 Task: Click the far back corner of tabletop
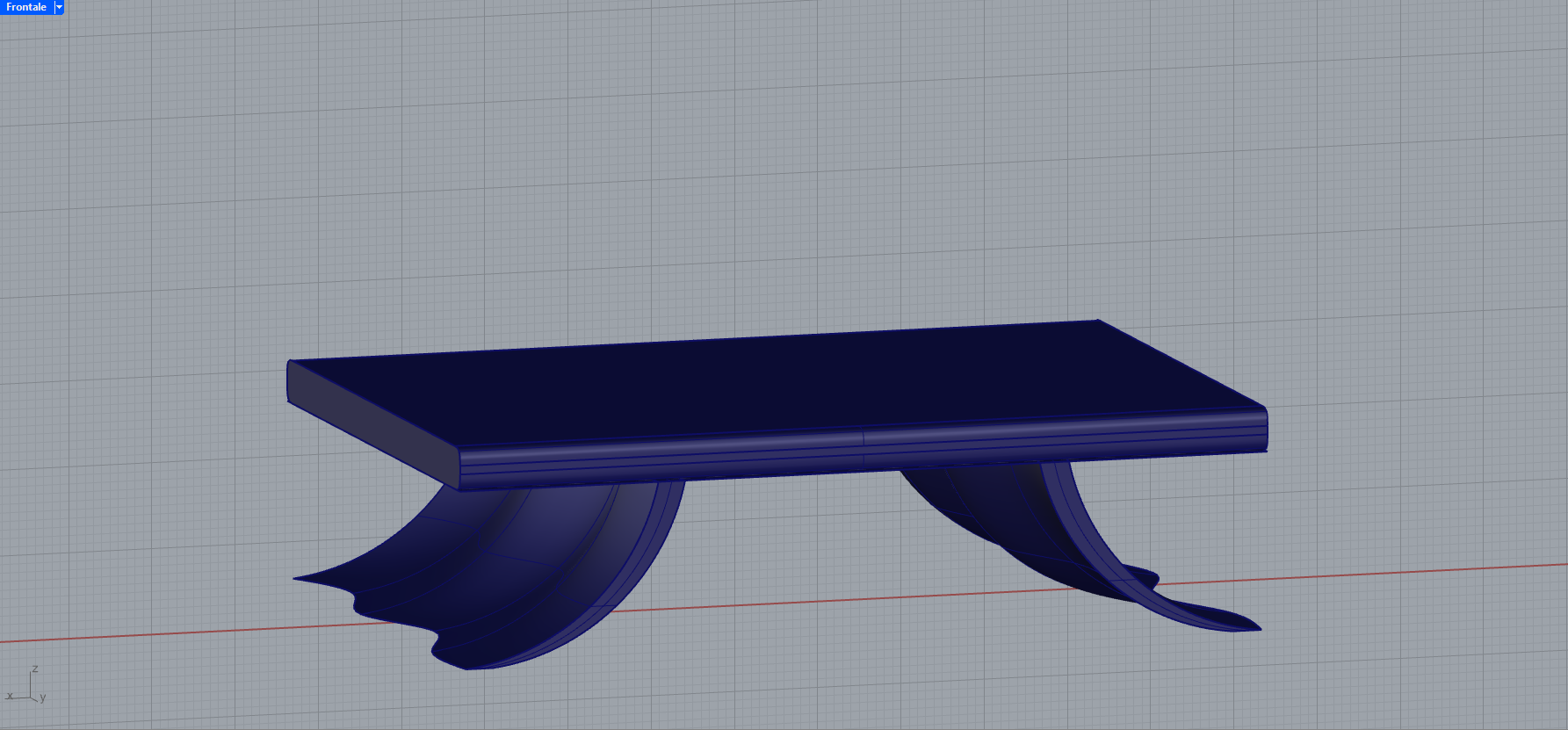pos(1097,321)
